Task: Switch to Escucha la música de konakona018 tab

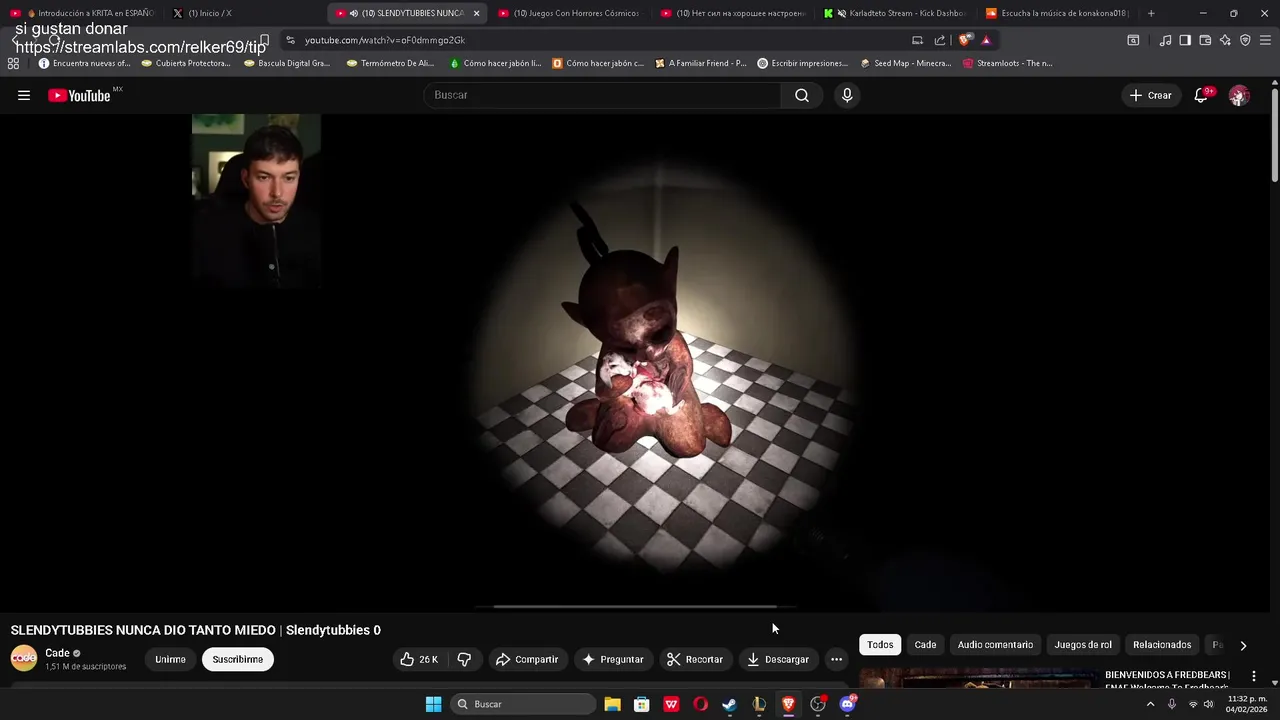Action: tap(1057, 13)
